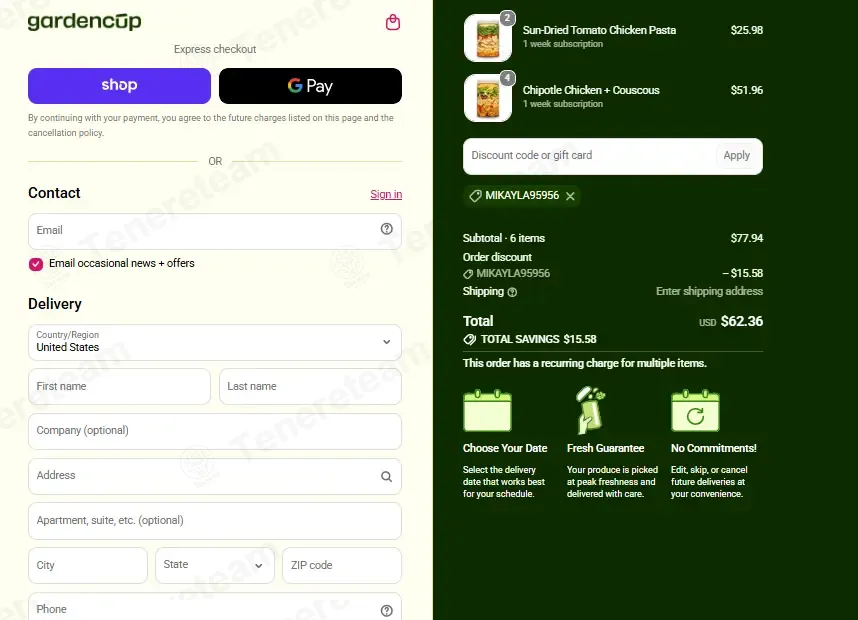The width and height of the screenshot is (858, 620).
Task: Select the City field
Action: coord(88,565)
